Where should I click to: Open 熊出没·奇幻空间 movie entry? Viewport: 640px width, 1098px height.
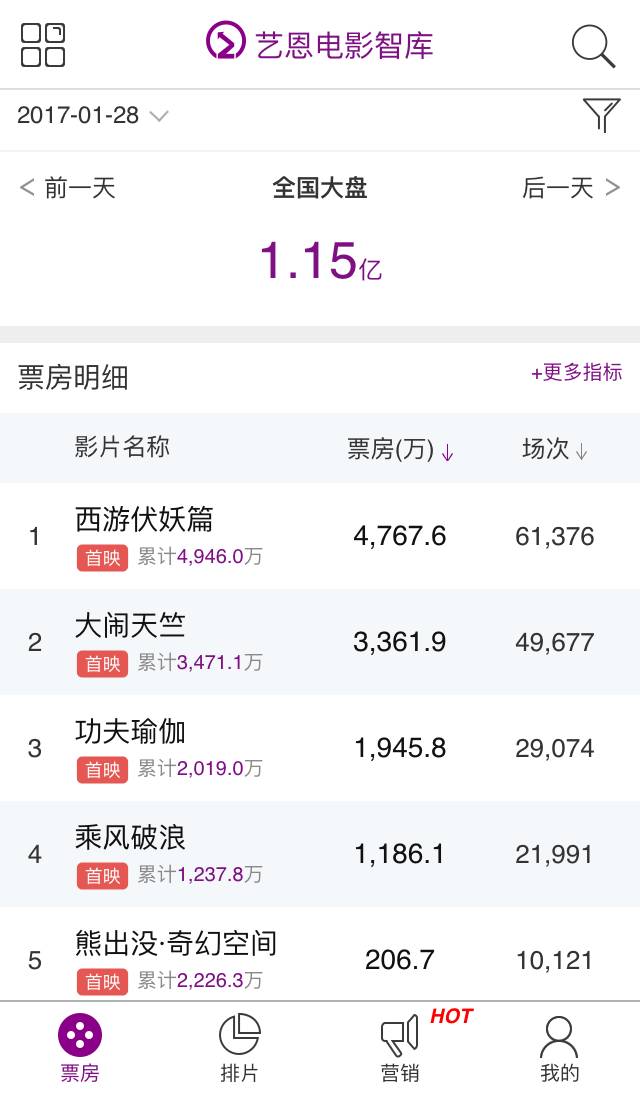tap(176, 943)
